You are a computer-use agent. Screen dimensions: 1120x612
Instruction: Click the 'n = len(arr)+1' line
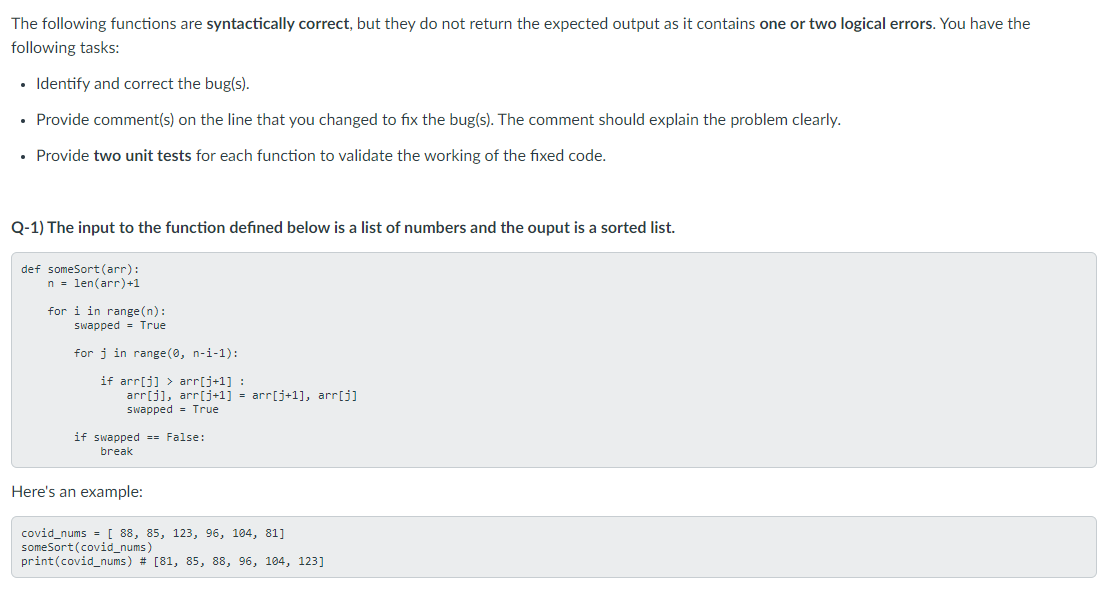click(94, 284)
